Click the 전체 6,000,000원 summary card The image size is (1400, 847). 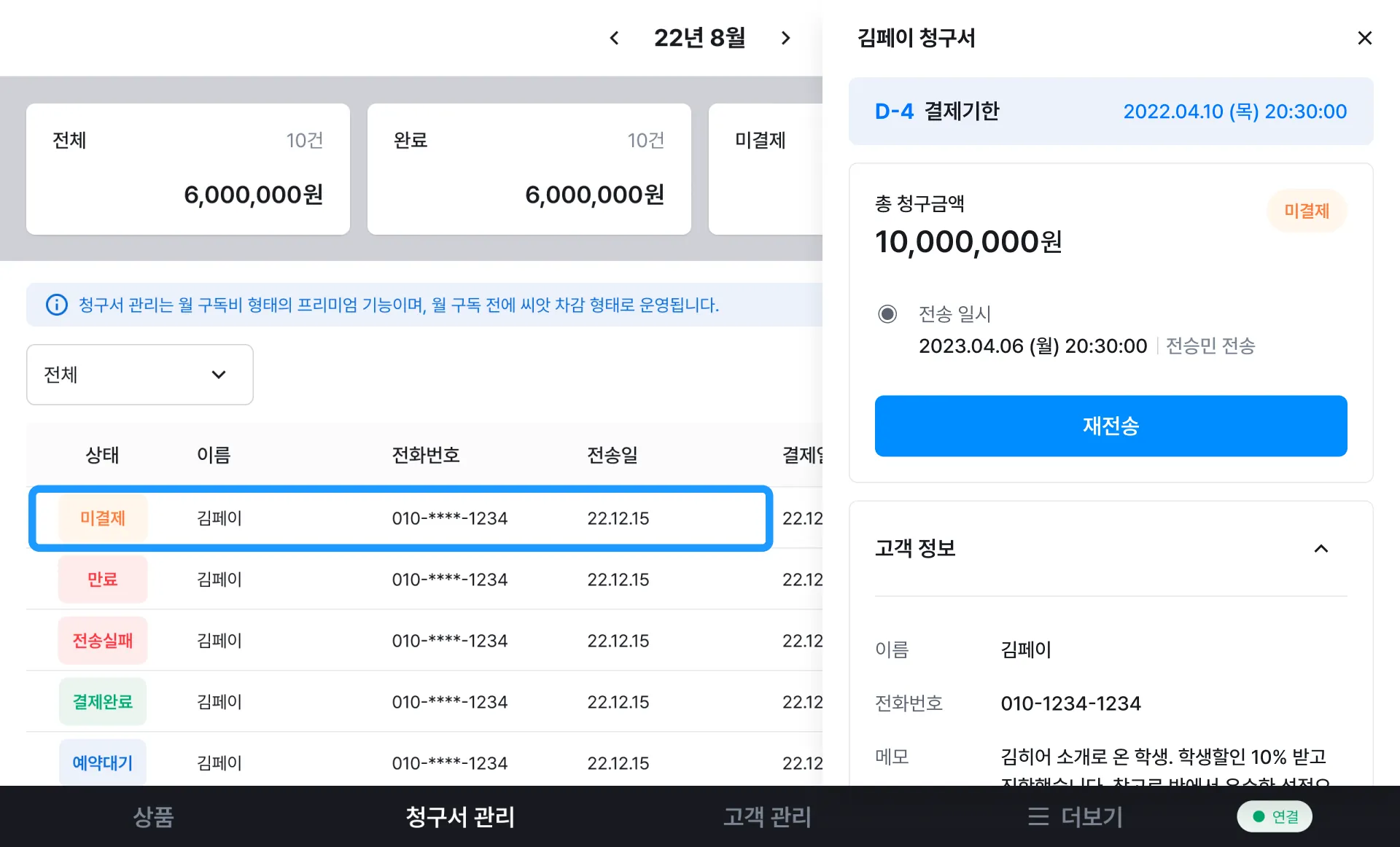[187, 169]
